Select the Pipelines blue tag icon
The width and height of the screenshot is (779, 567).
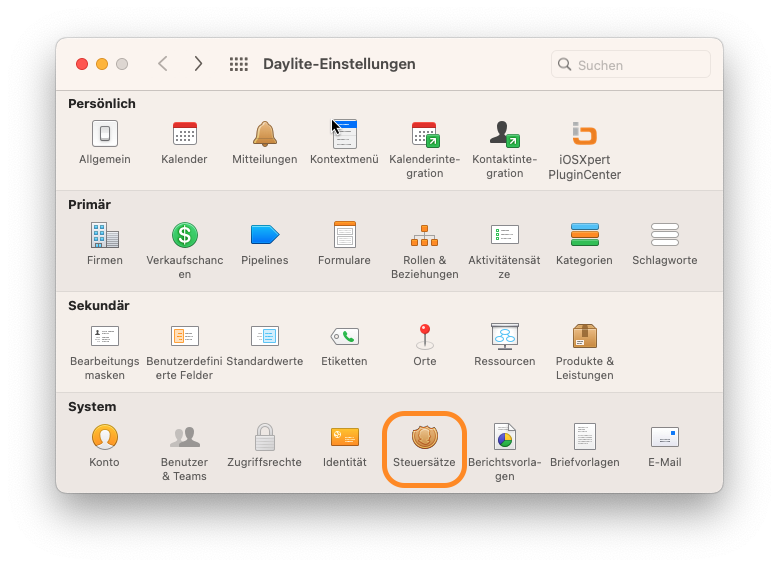point(265,235)
